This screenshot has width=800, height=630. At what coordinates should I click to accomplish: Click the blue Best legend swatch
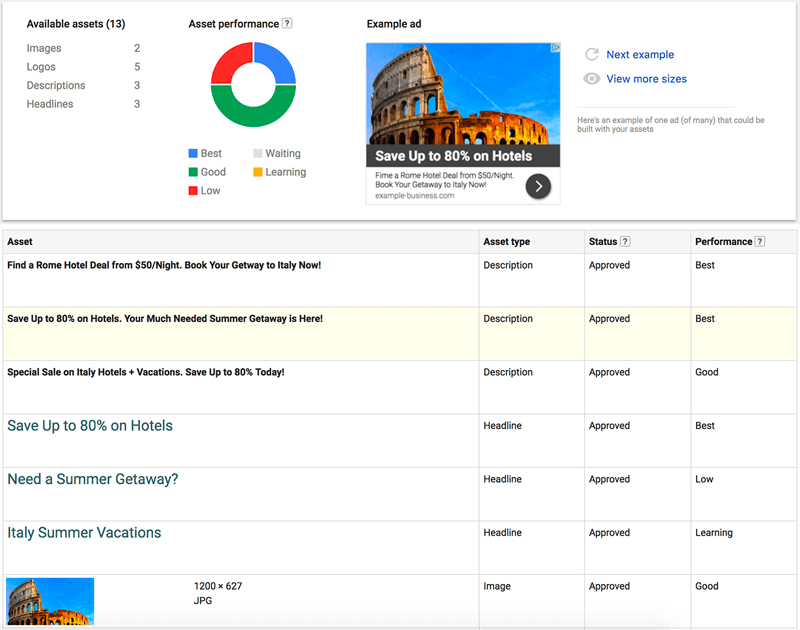[x=191, y=153]
